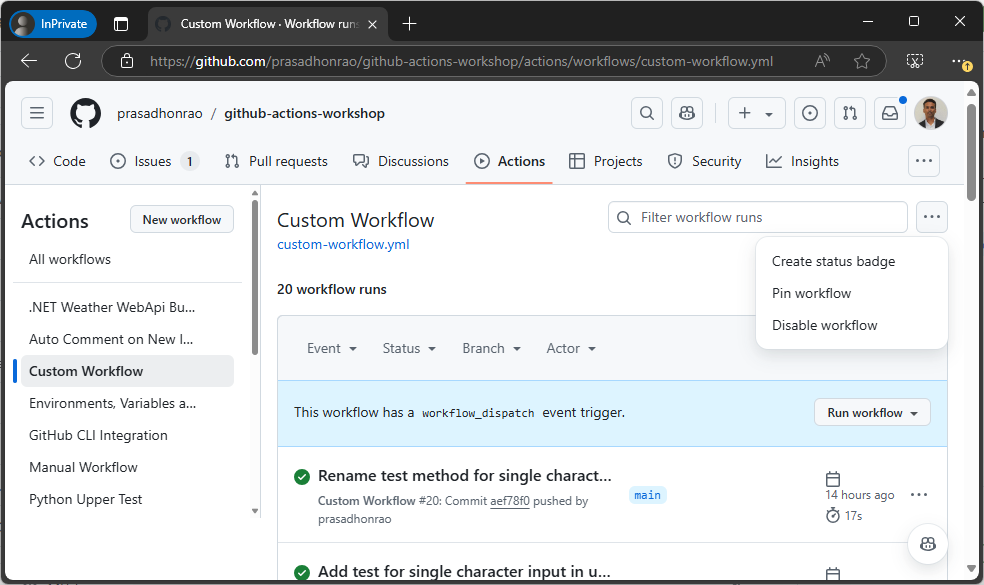Click the New workflow button
This screenshot has height=585, width=984.
coord(182,220)
